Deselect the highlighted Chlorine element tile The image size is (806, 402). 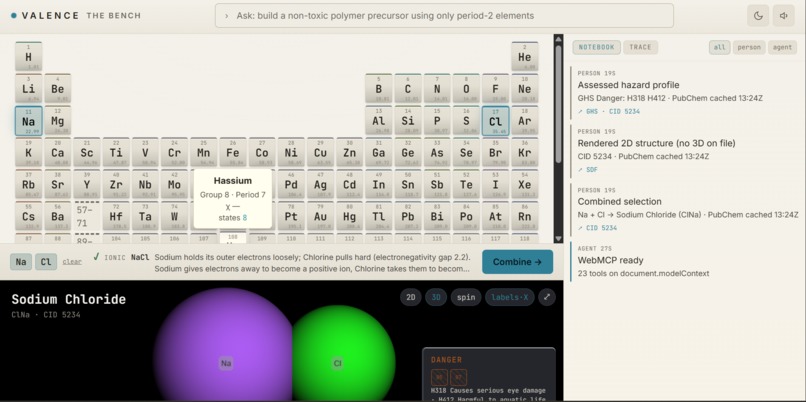496,121
